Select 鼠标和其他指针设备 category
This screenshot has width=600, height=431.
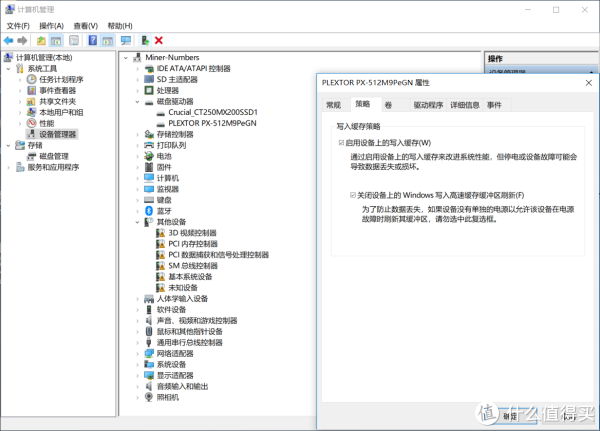[189, 331]
